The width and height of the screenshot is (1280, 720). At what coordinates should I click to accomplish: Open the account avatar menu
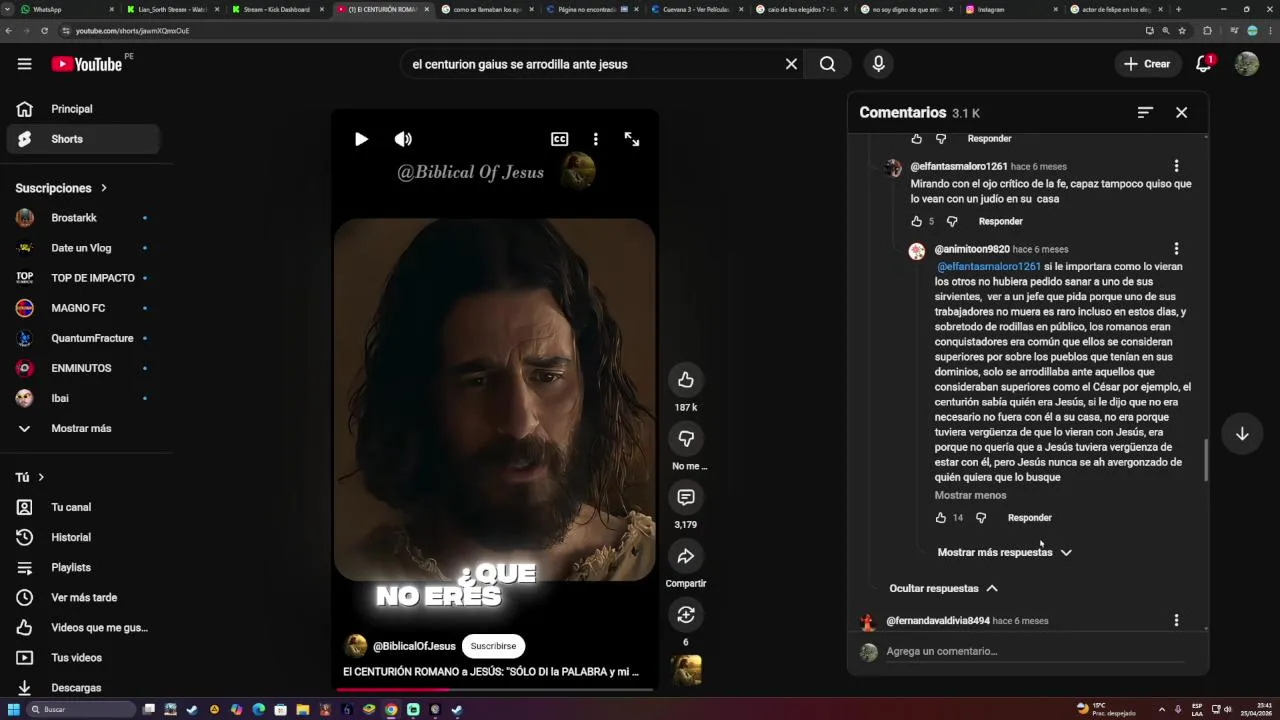[x=1246, y=64]
